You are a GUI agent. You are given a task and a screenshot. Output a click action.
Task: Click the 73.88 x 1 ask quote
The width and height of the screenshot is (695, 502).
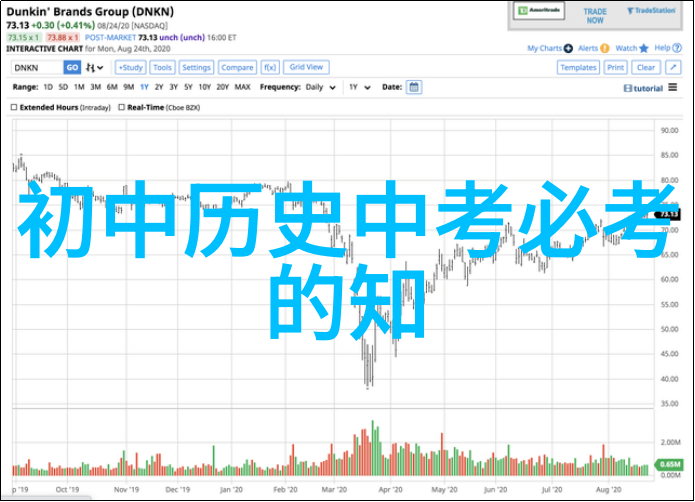62,38
